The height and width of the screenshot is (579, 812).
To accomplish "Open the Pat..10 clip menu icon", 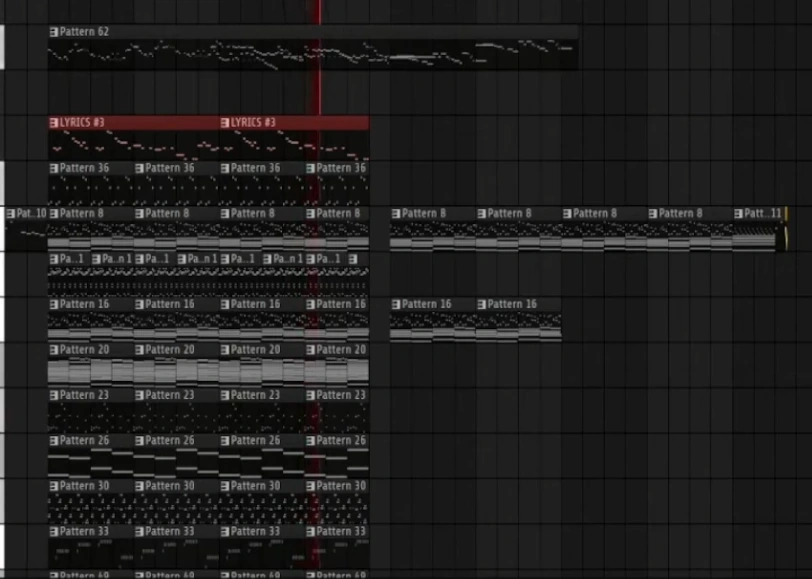I will click(11, 213).
